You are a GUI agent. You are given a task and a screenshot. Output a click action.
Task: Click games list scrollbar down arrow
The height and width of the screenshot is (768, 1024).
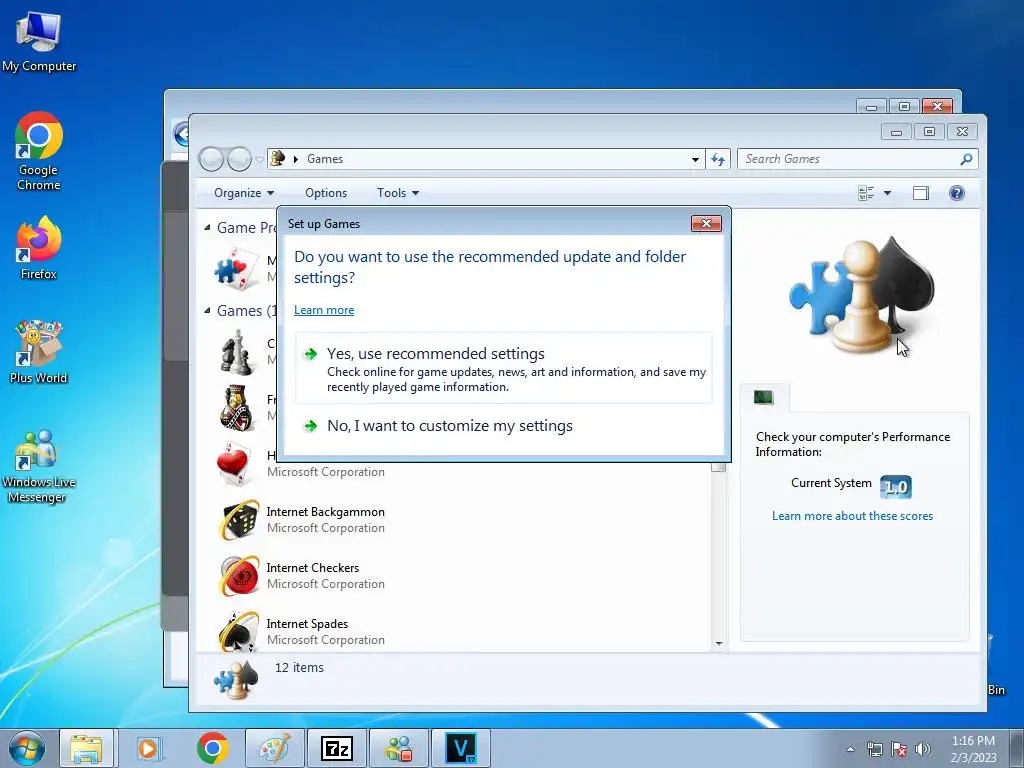[718, 644]
